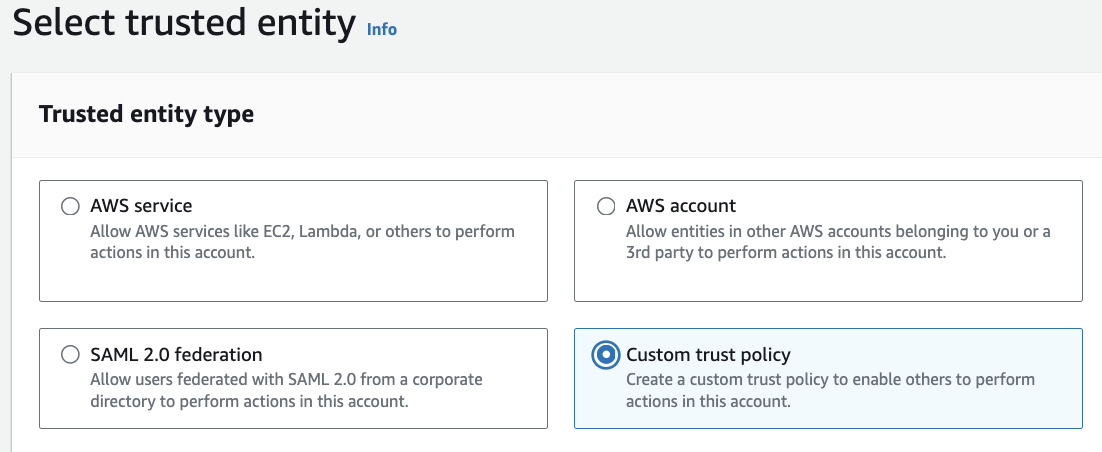The height and width of the screenshot is (452, 1102).
Task: Click the selected Custom trust policy radio button
Action: 606,355
